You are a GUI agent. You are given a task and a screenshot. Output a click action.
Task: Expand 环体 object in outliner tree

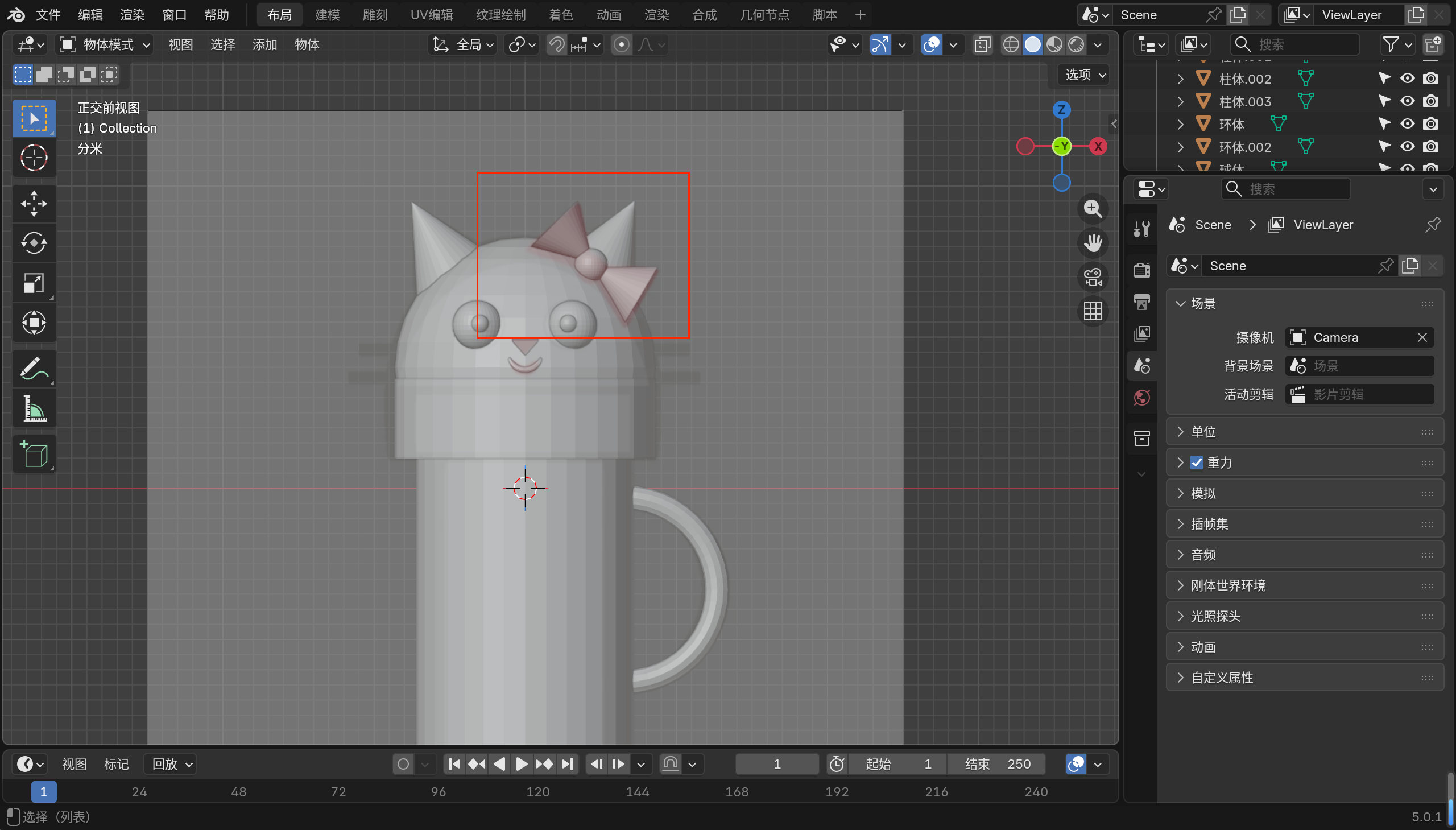click(1180, 124)
